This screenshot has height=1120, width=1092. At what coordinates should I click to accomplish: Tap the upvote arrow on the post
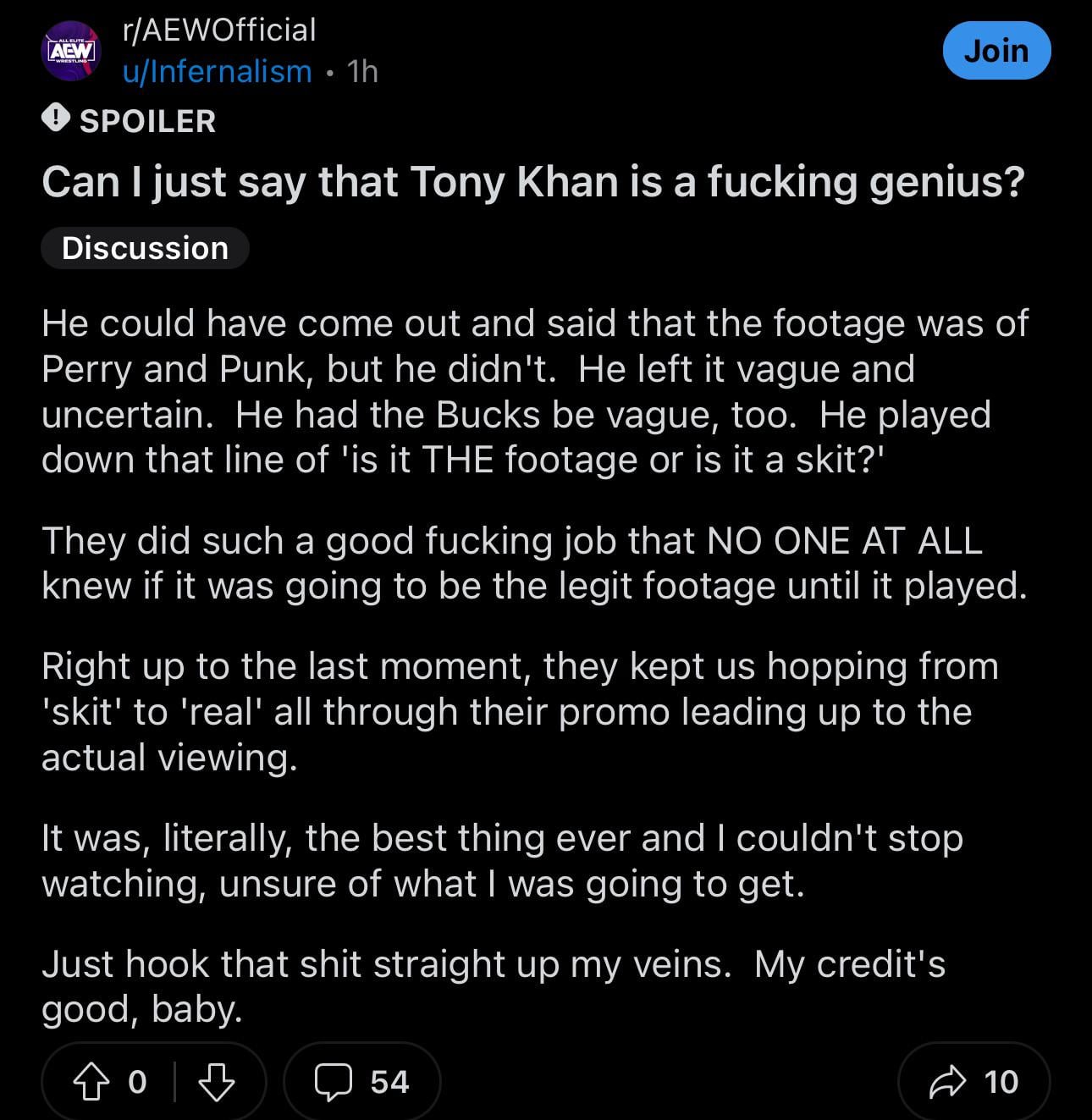click(x=91, y=1082)
